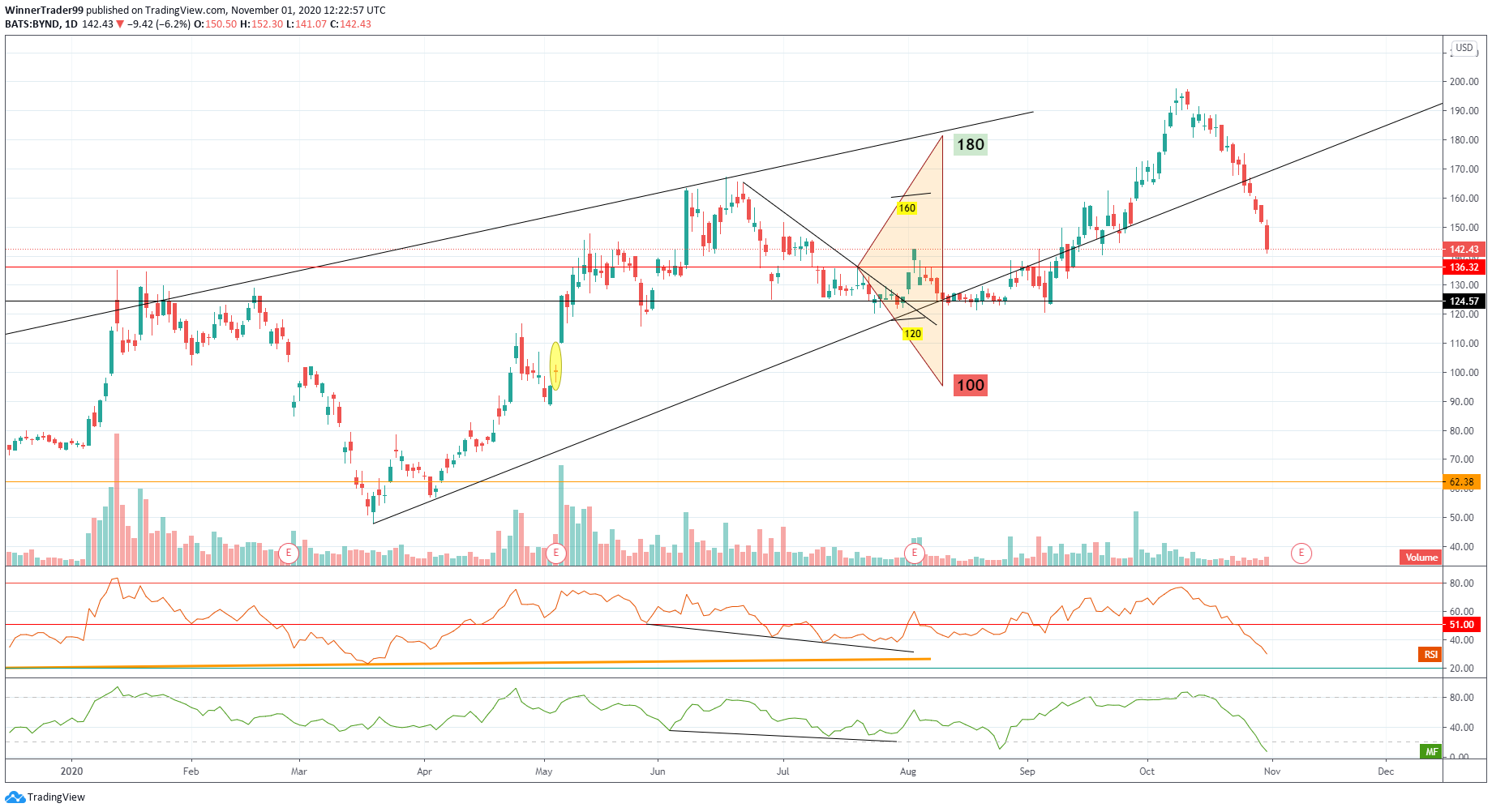Click the 160.00 price axis value
Screen dimensions: 1492x812
pyautogui.click(x=1464, y=199)
